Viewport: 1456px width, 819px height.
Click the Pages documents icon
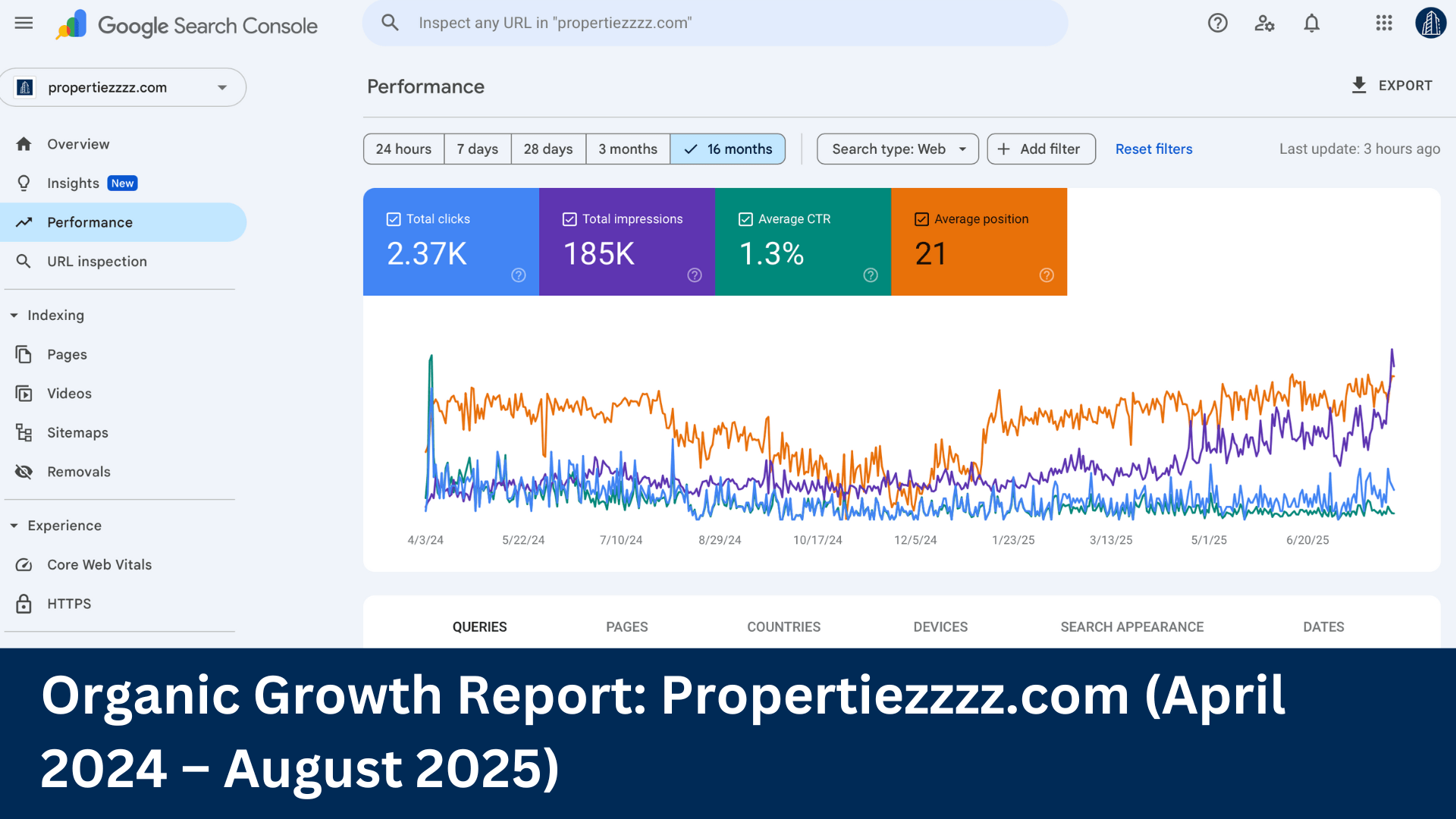[x=24, y=354]
